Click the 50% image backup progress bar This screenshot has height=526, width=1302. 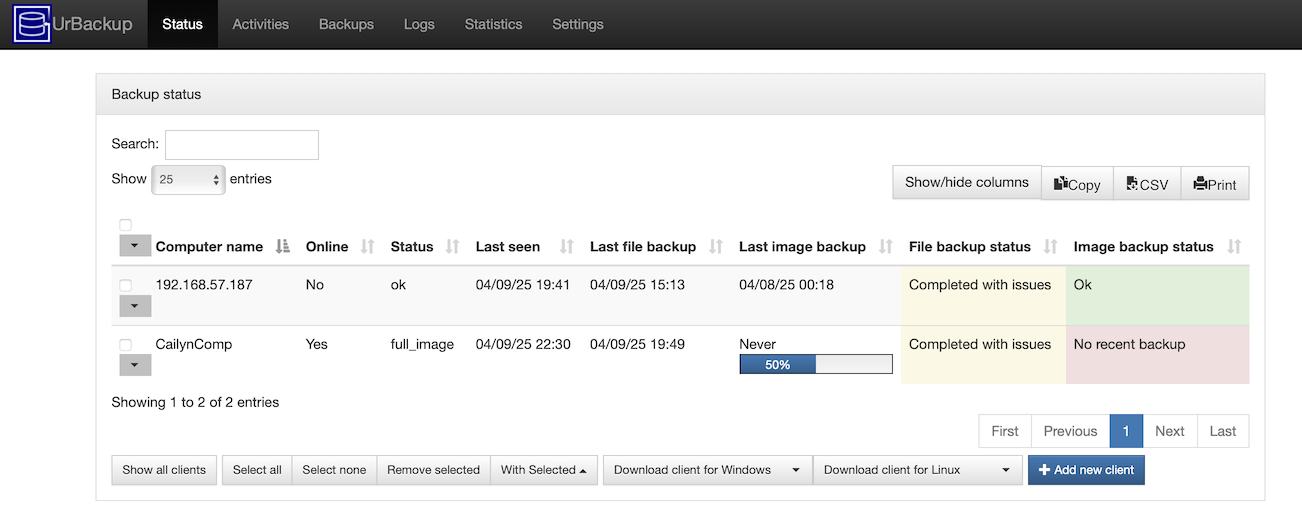816,365
